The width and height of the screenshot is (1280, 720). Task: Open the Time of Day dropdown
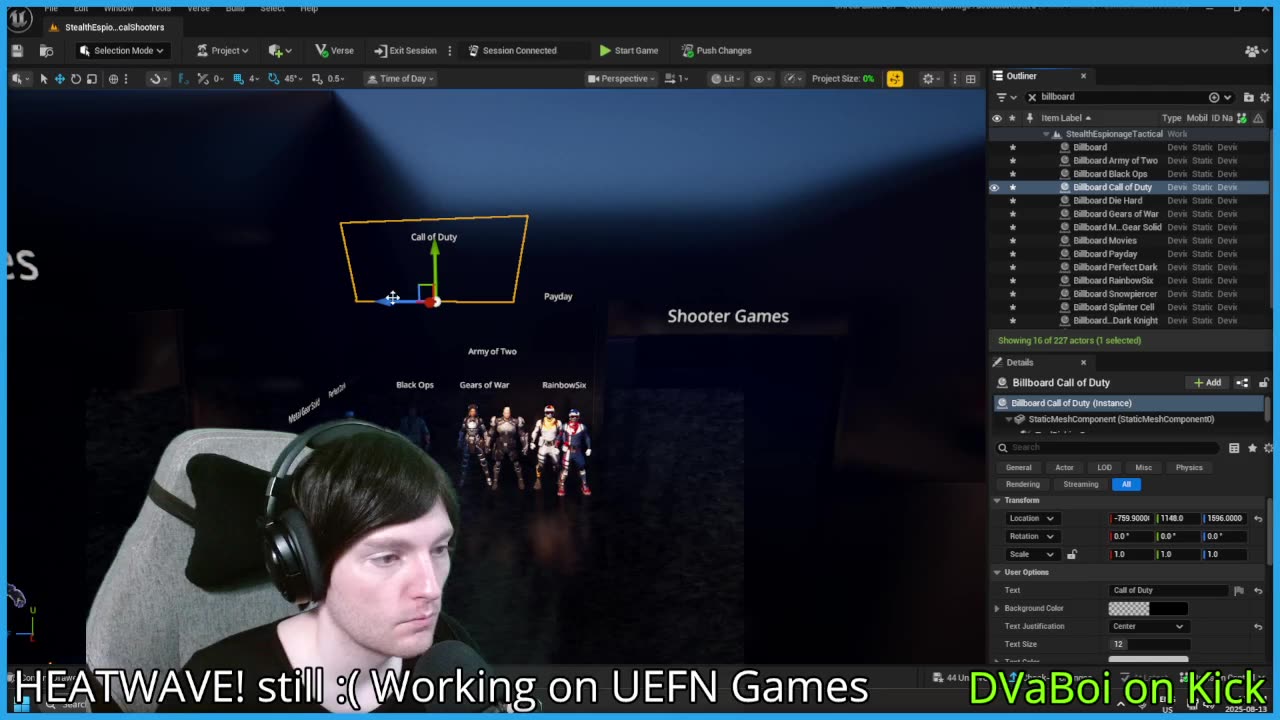coord(400,78)
